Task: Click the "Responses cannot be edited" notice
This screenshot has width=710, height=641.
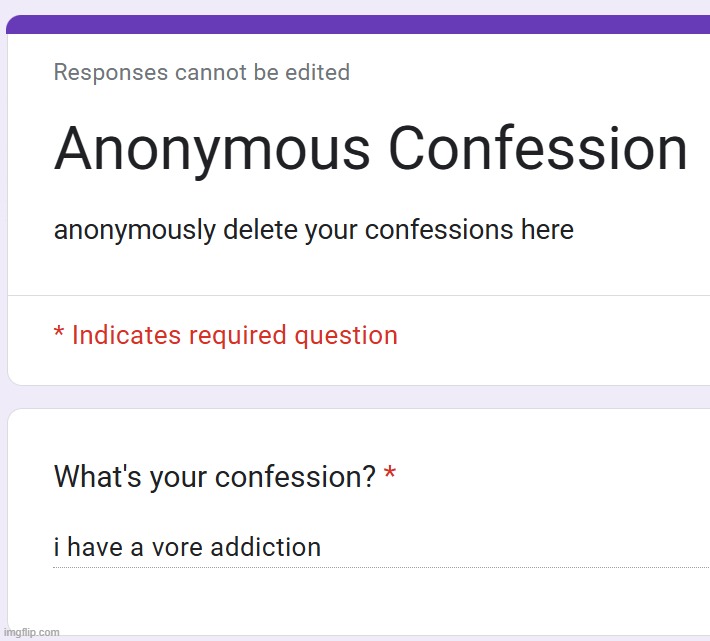Action: pos(201,72)
